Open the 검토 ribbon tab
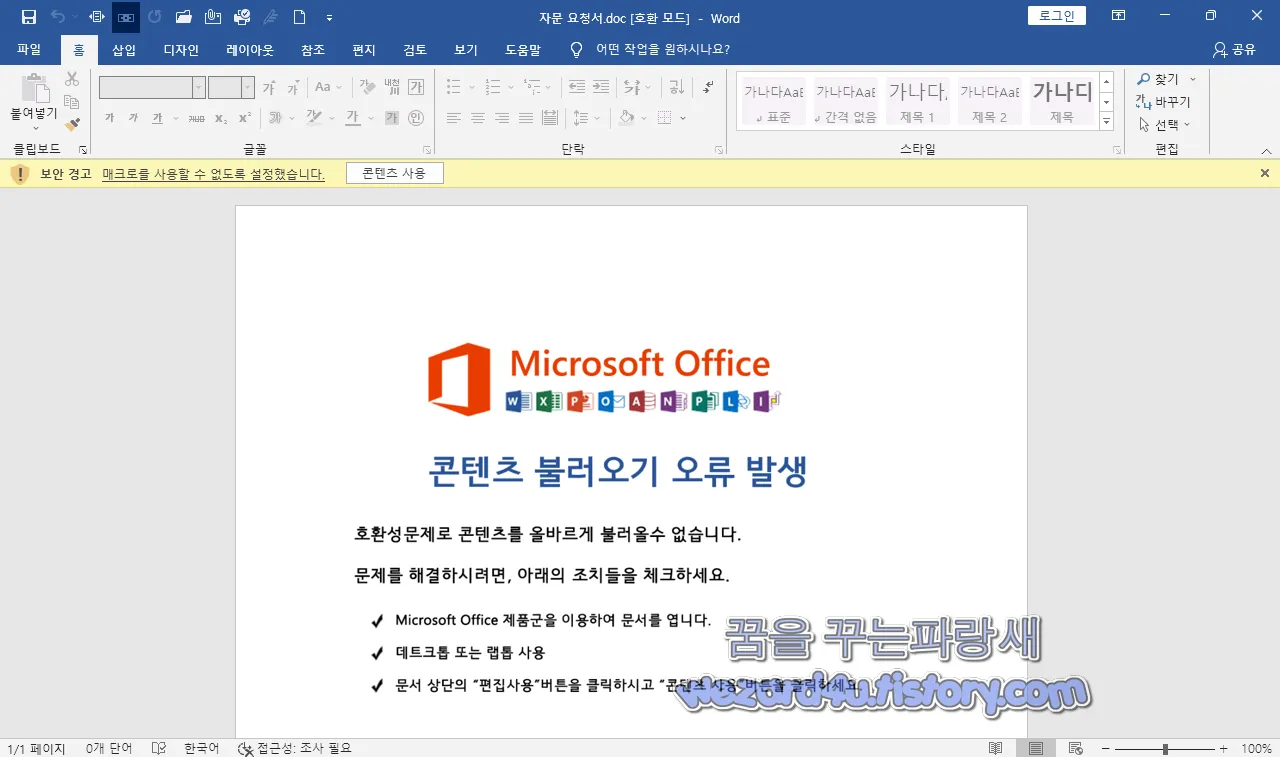 click(x=414, y=50)
